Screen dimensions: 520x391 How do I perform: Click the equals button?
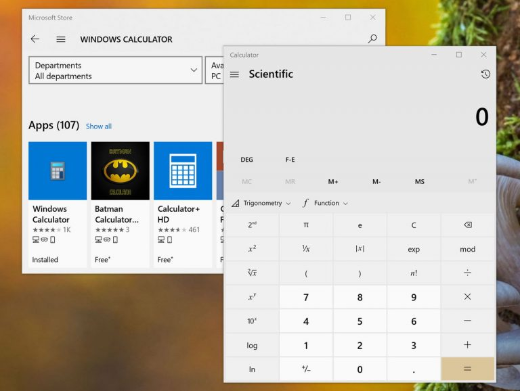[468, 369]
